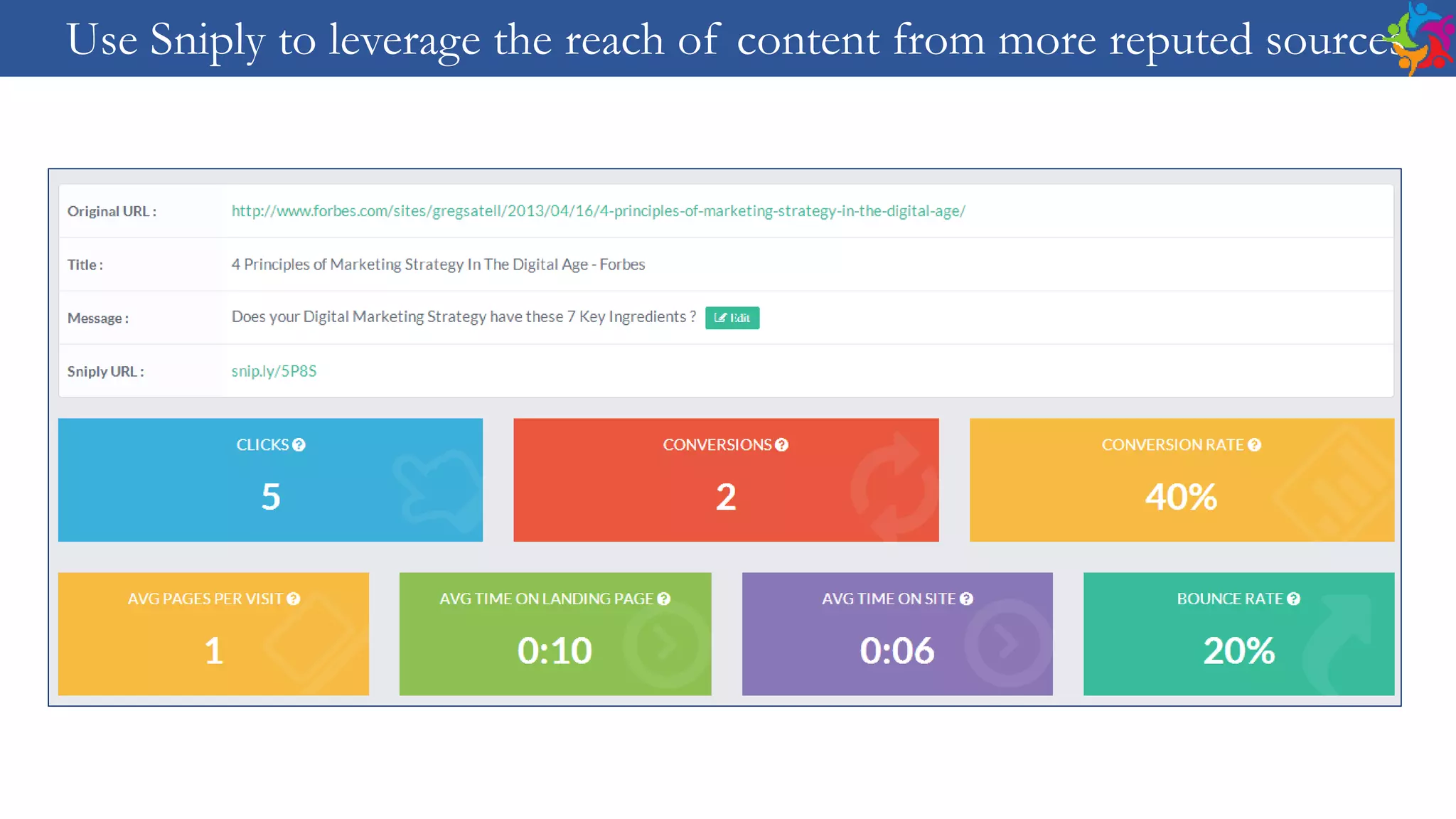The height and width of the screenshot is (819, 1456).
Task: Click the CLICKS card heading
Action: pyautogui.click(x=262, y=445)
